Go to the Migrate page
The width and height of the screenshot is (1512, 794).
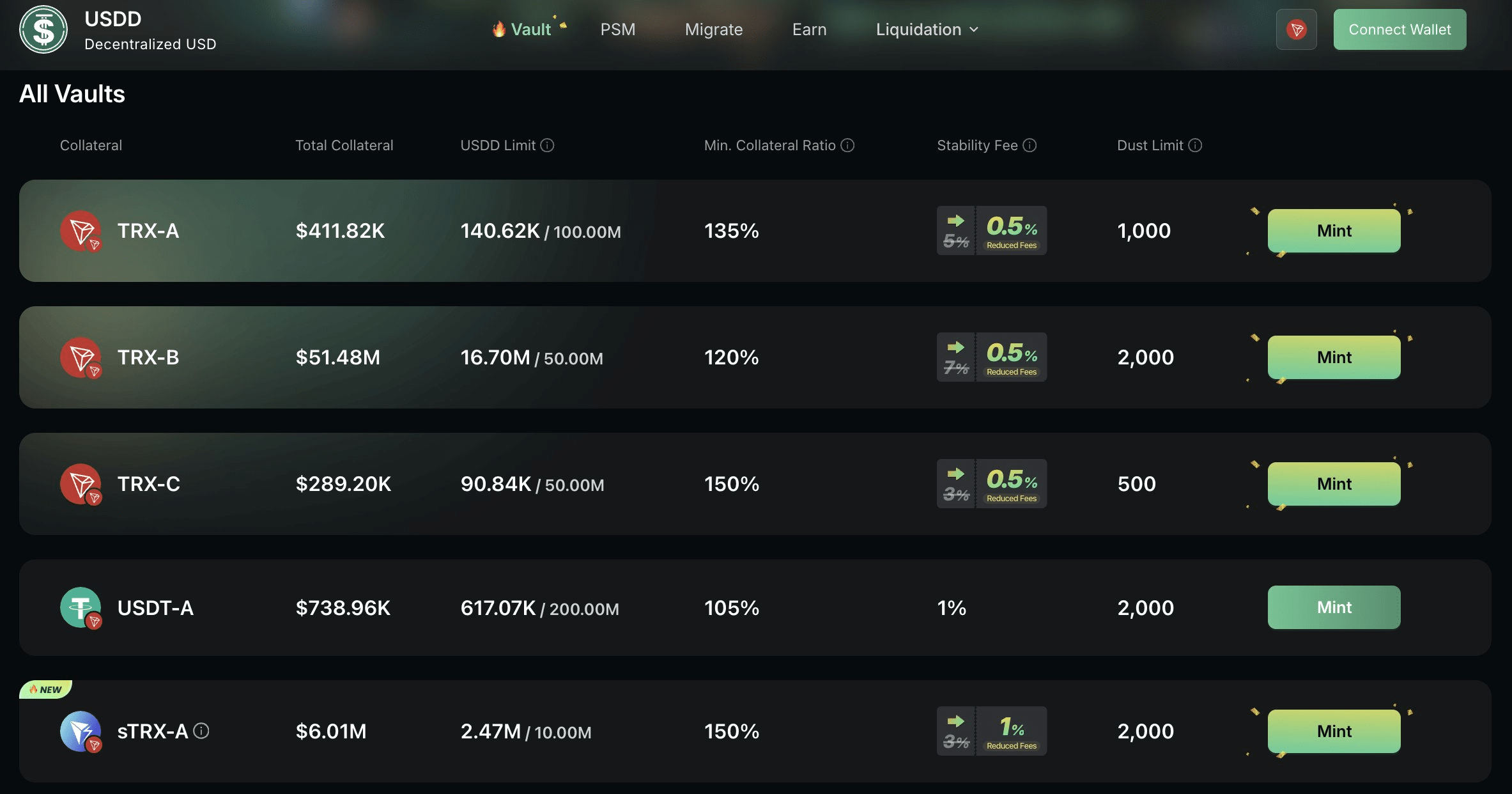click(713, 29)
